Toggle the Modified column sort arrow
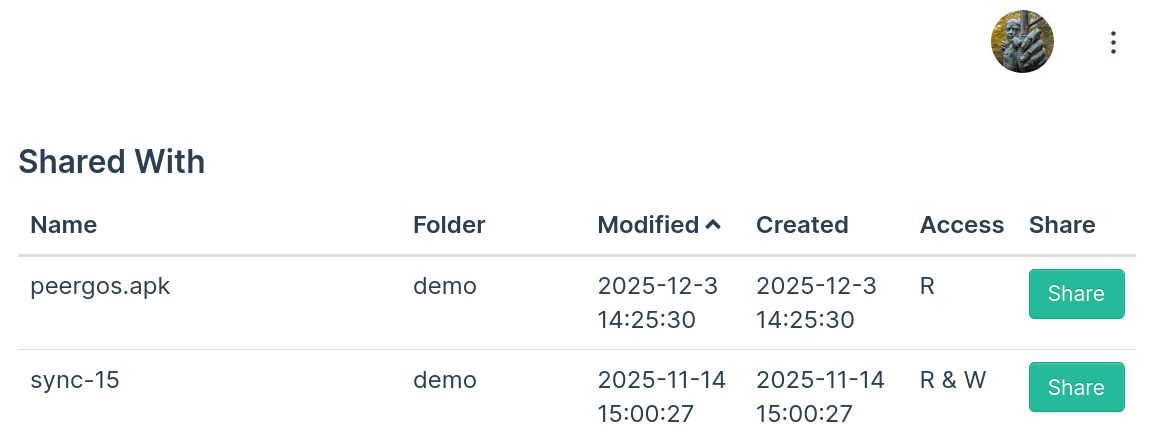Viewport: 1149px width, 429px height. [713, 225]
